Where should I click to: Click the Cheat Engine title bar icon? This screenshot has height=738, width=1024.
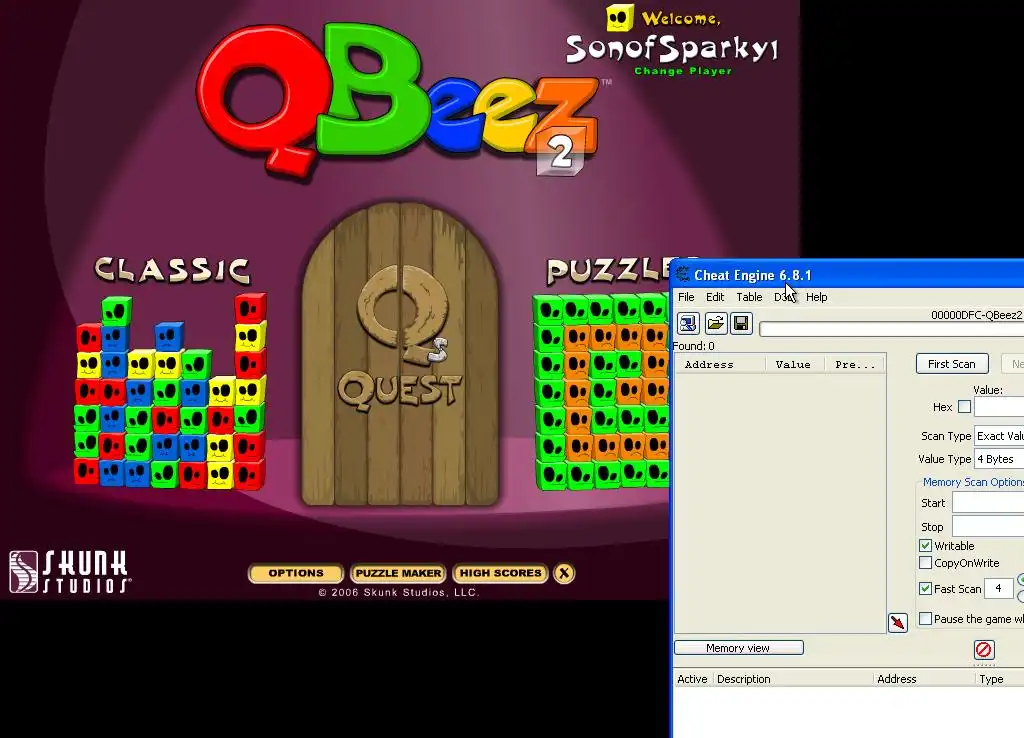click(x=682, y=275)
